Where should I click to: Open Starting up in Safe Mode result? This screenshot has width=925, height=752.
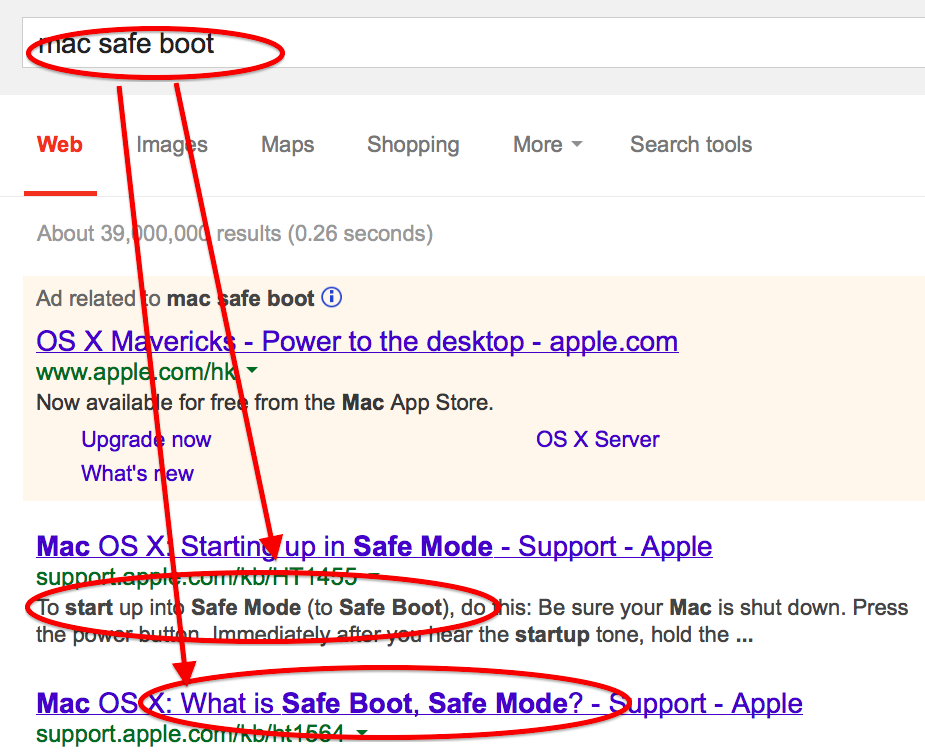click(x=374, y=546)
